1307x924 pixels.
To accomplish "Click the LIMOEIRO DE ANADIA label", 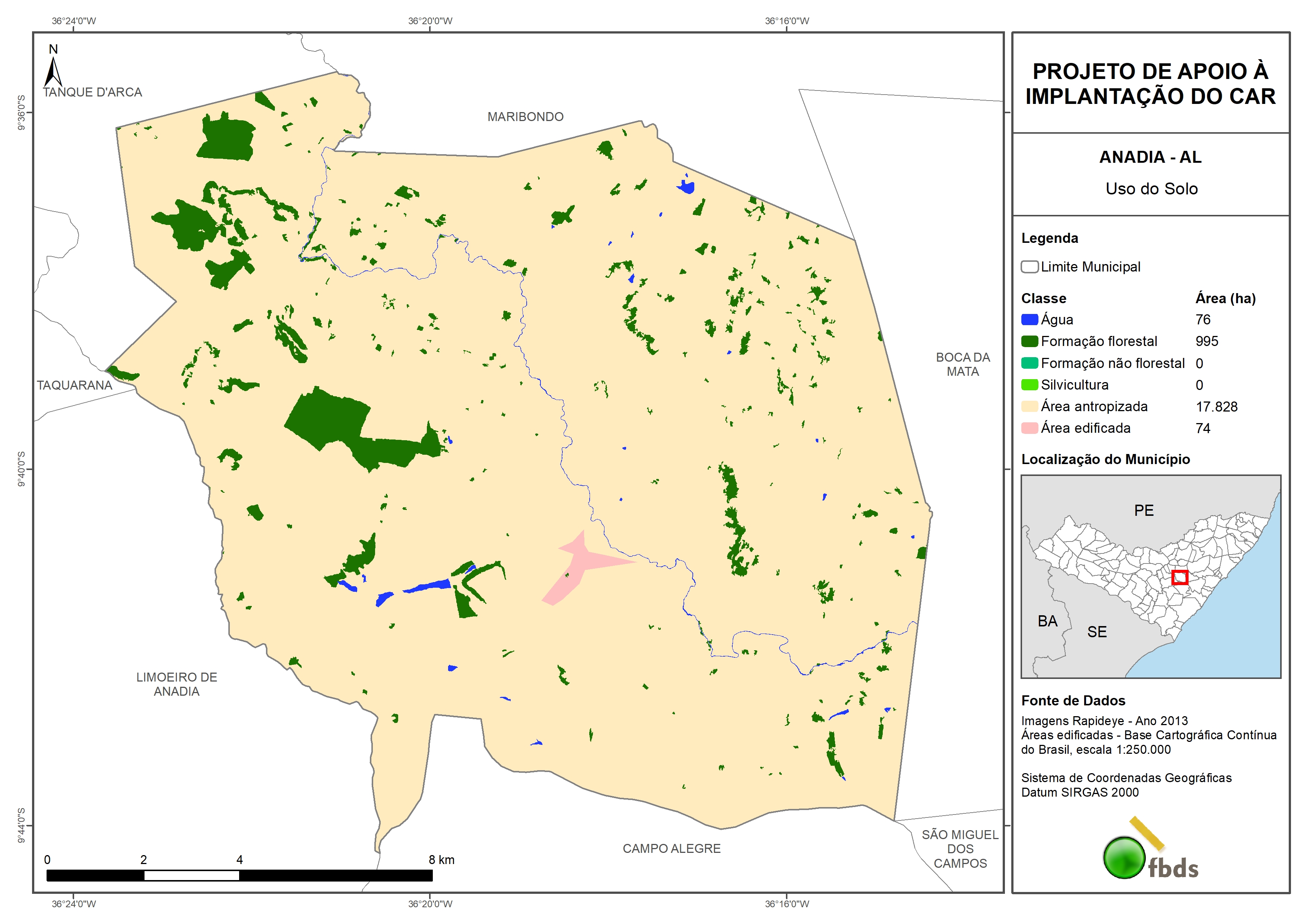I will [177, 684].
